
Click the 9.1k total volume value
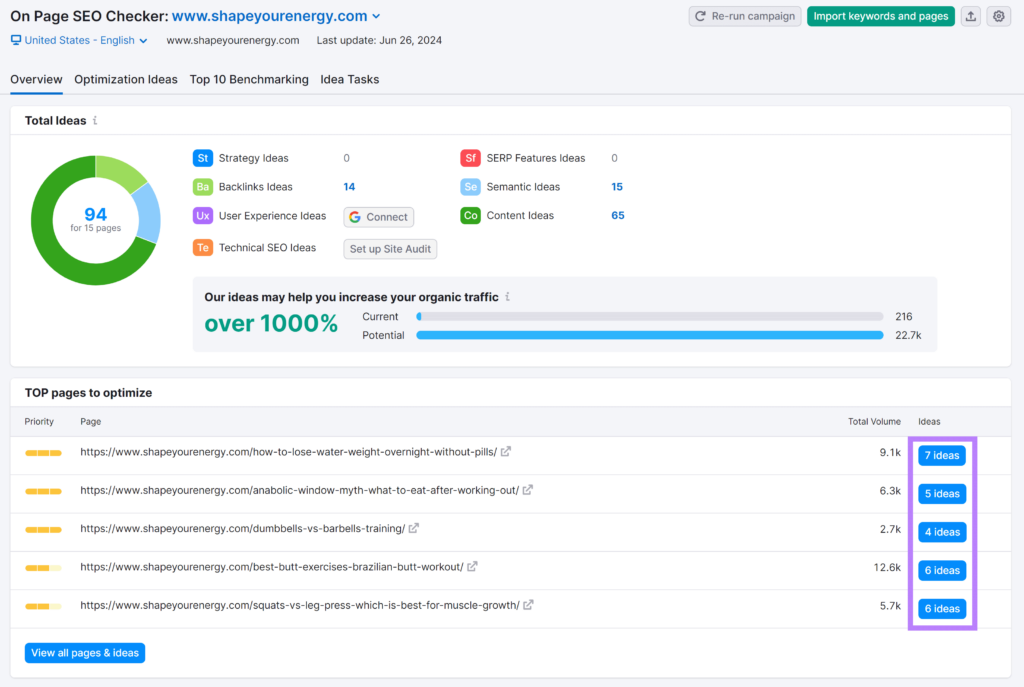[890, 453]
